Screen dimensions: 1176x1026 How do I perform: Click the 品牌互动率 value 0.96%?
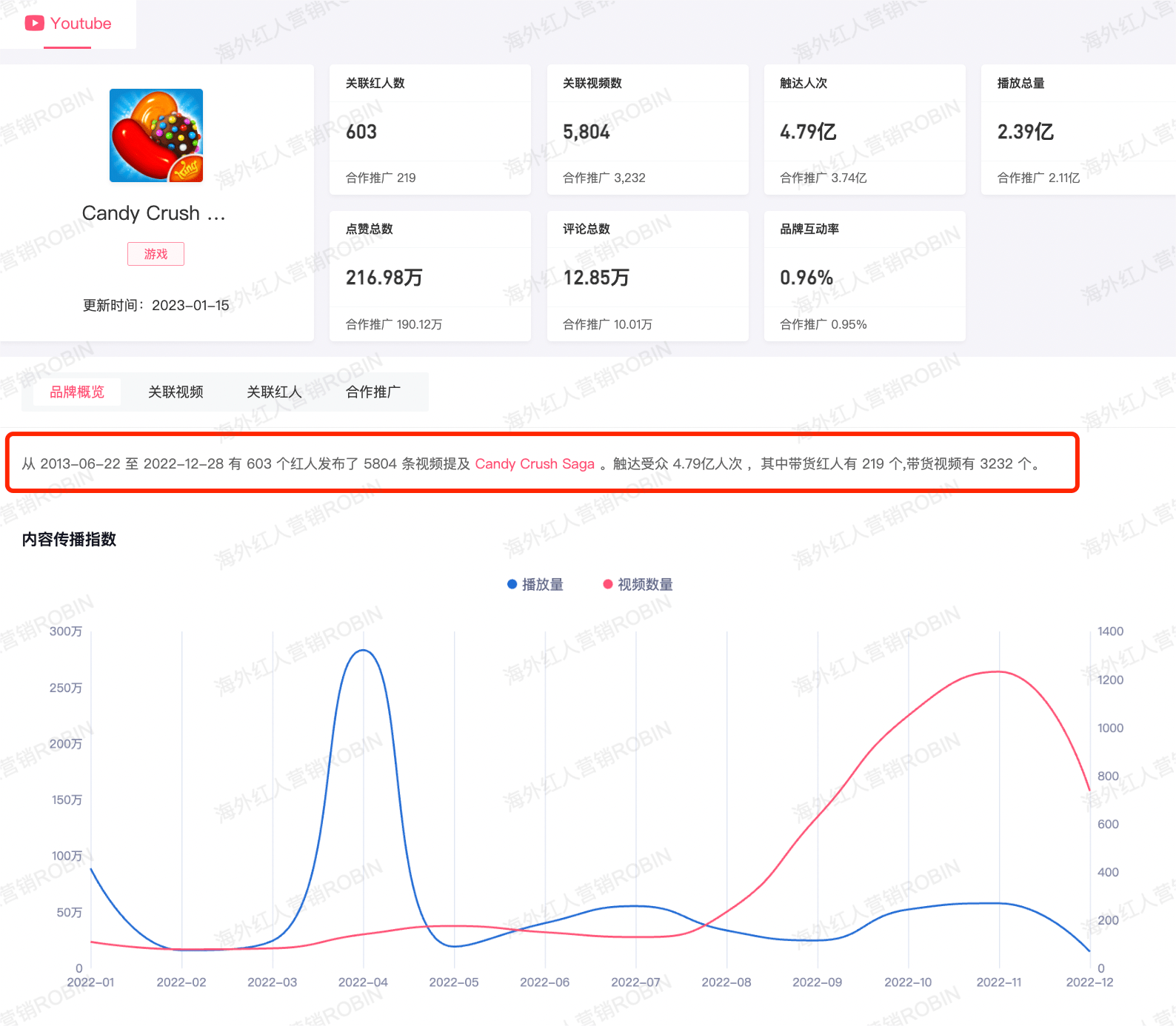tap(806, 278)
